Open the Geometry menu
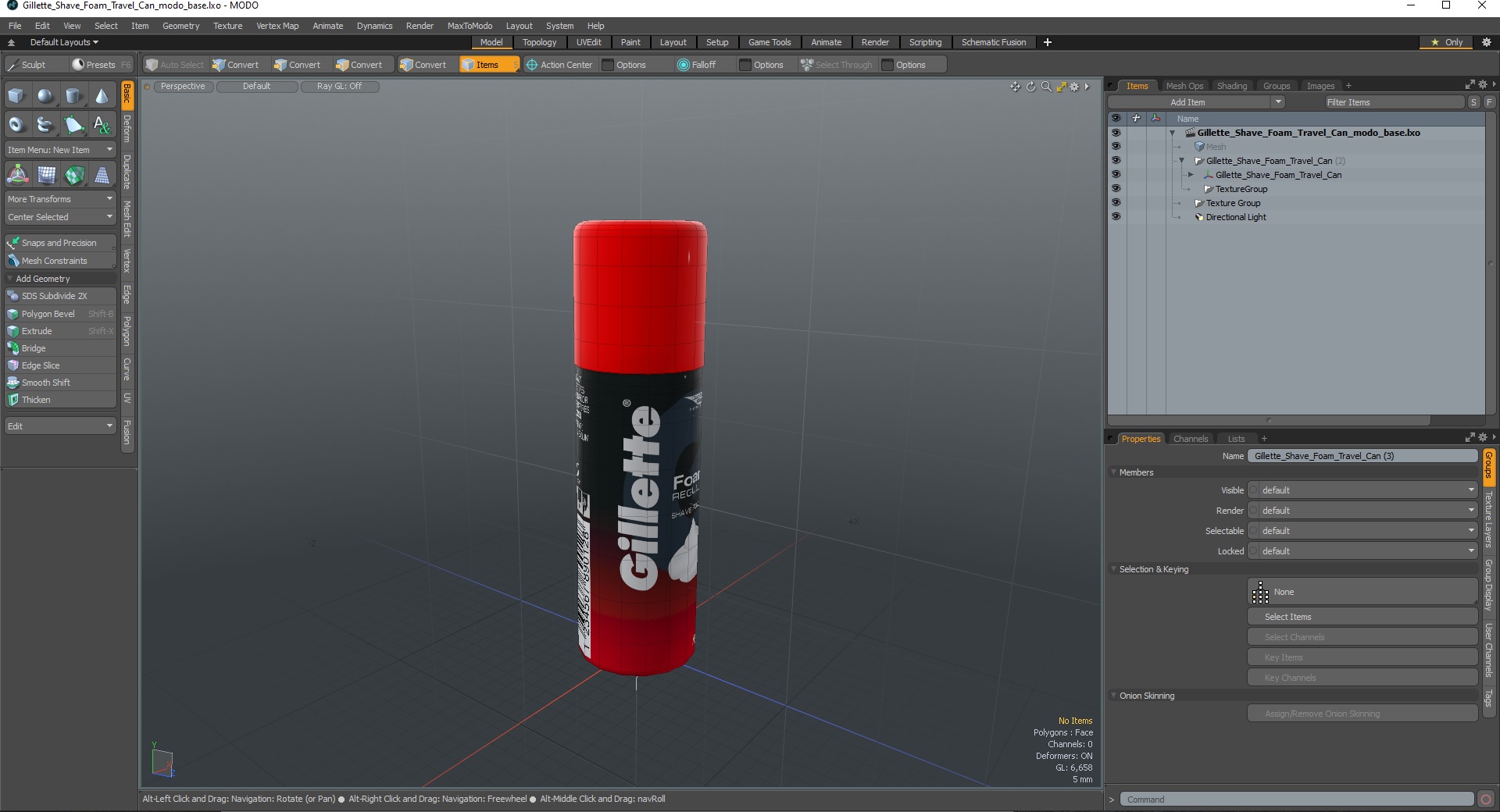 180,26
